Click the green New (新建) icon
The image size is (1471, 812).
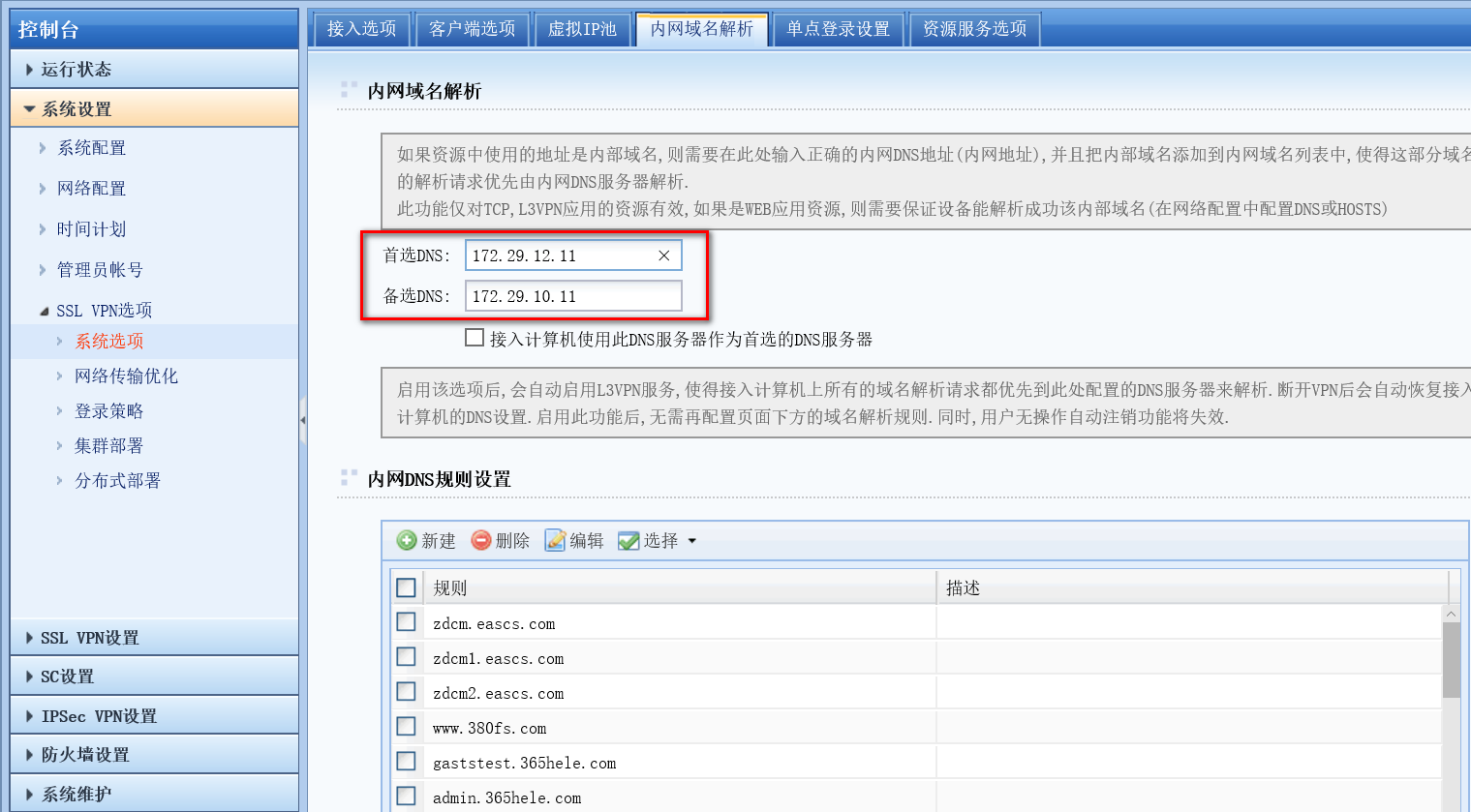tap(407, 540)
